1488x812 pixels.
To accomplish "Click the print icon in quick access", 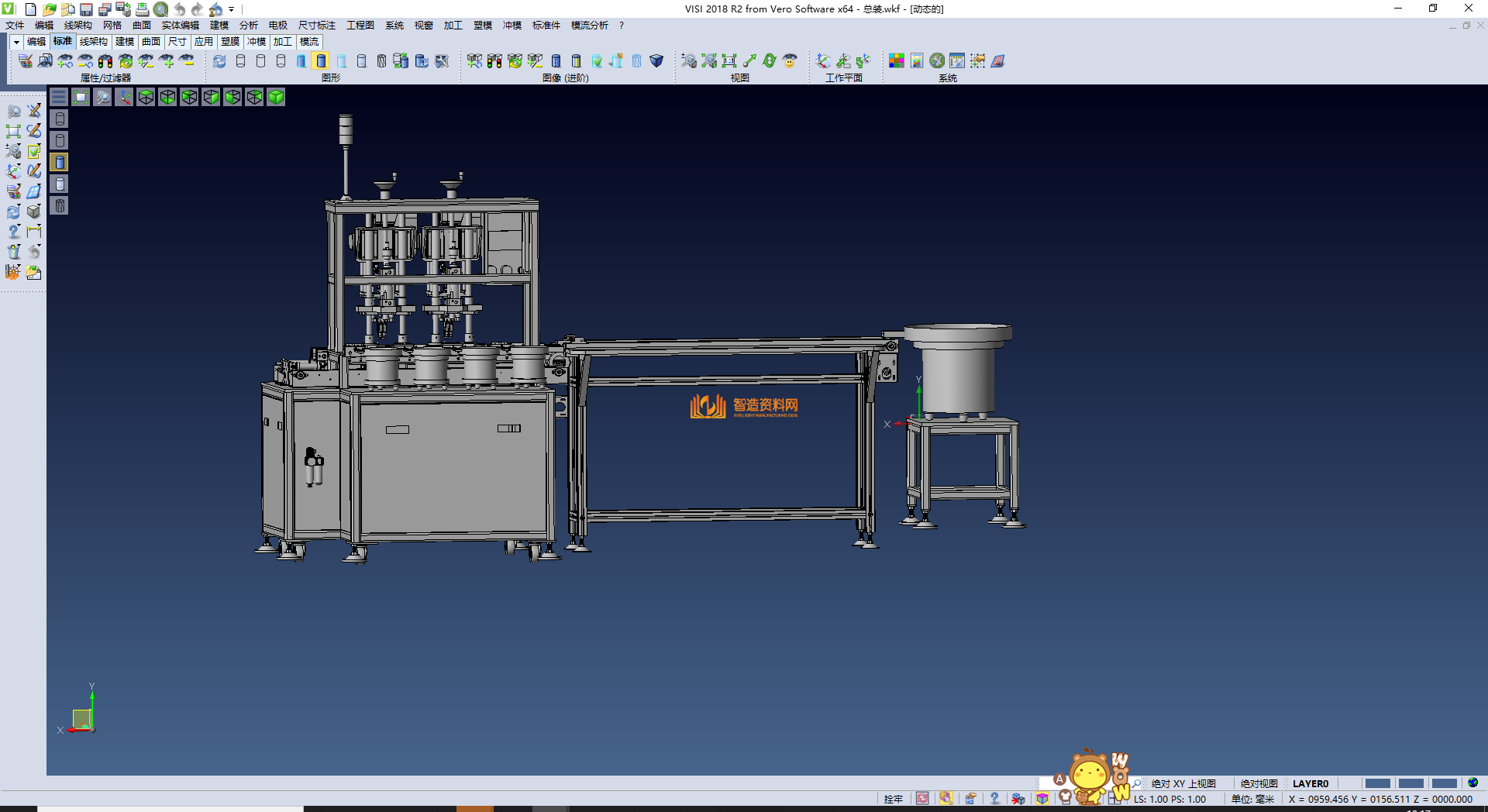I will coord(143,9).
